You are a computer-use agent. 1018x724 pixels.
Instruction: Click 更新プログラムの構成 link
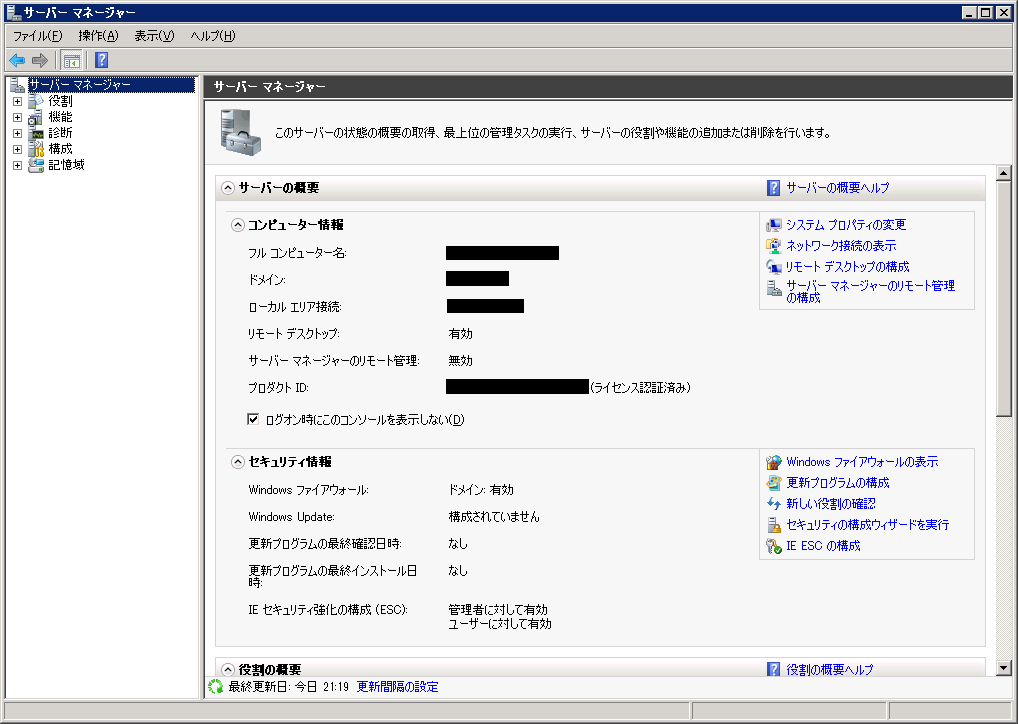(838, 482)
